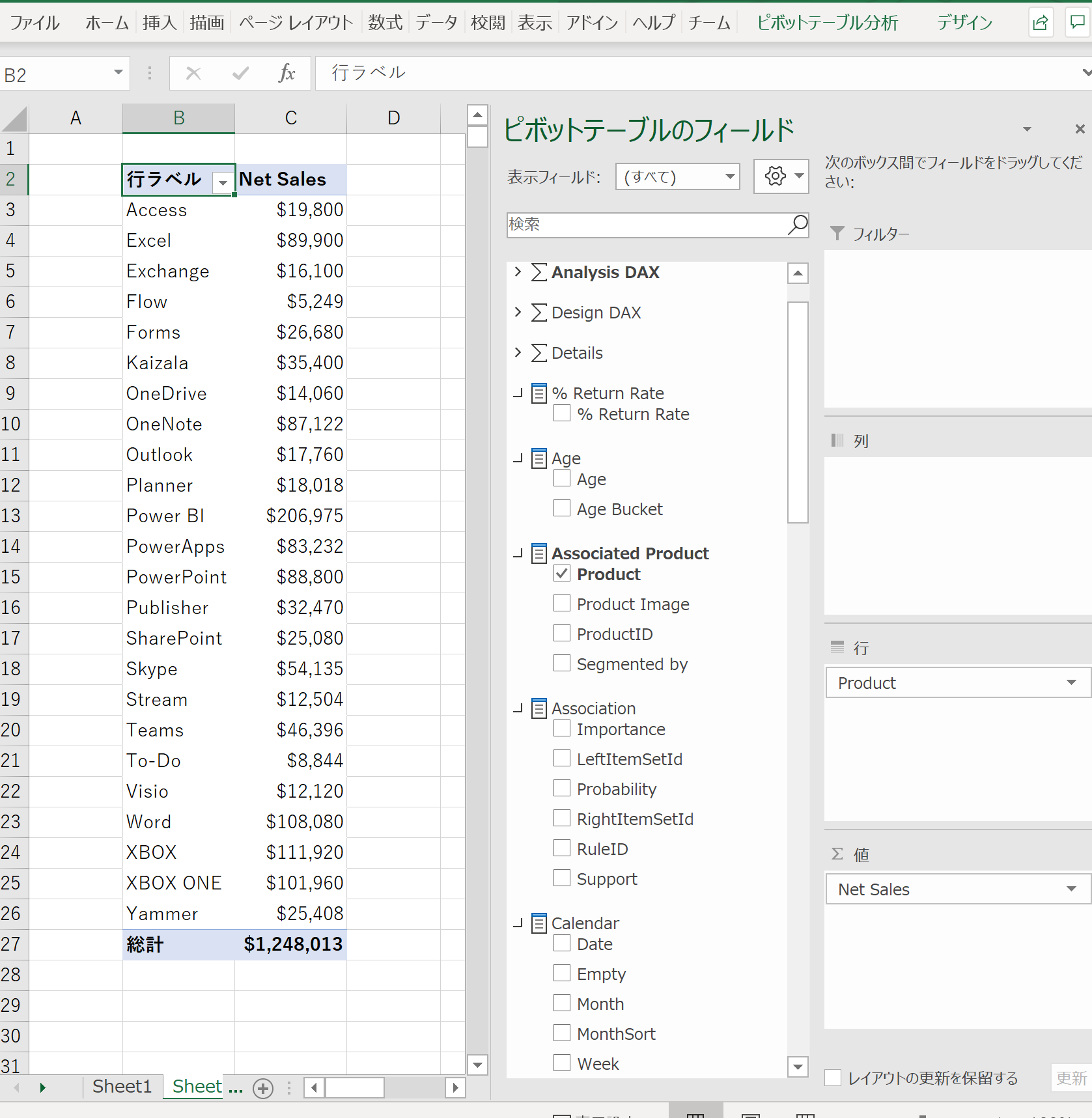The image size is (1092, 1118).
Task: Click the Insert Function fx icon
Action: (x=287, y=73)
